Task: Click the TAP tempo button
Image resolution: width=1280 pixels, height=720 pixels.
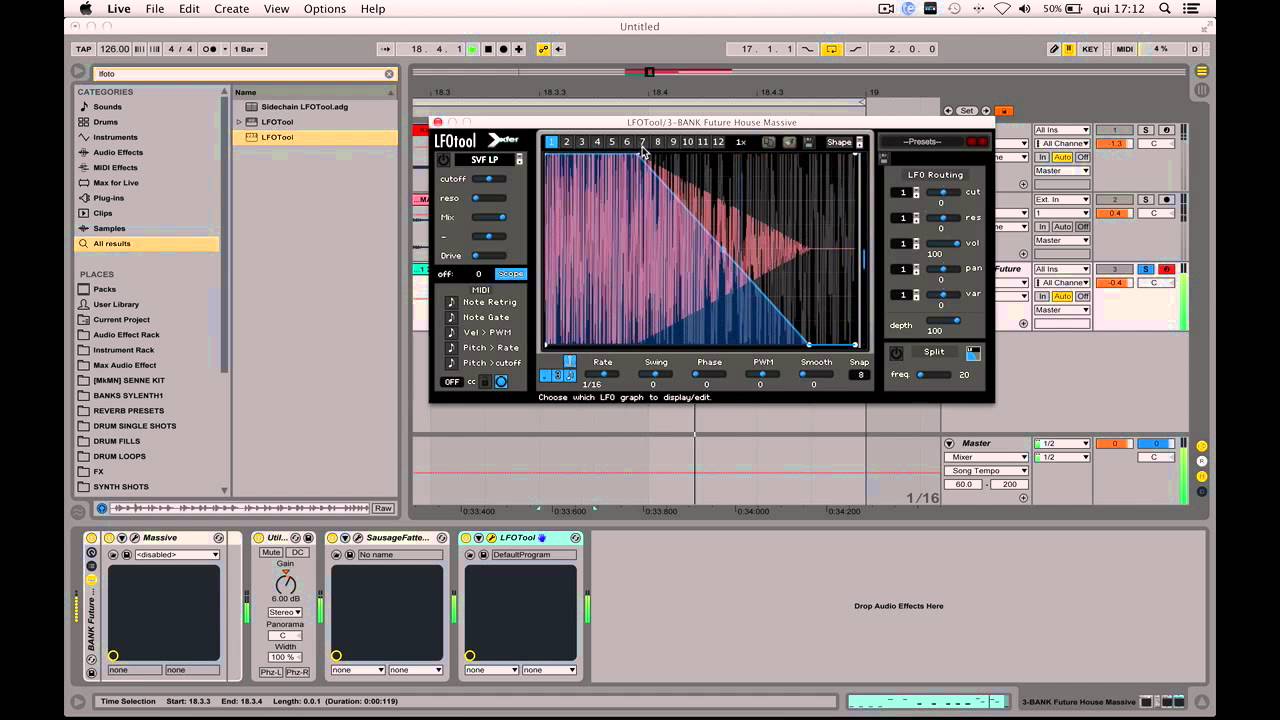Action: pyautogui.click(x=84, y=49)
